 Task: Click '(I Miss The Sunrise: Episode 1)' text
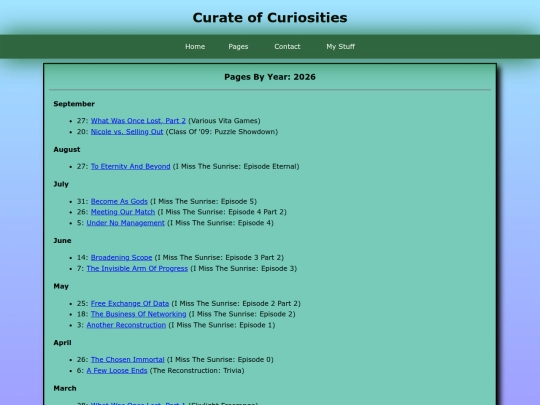point(222,325)
